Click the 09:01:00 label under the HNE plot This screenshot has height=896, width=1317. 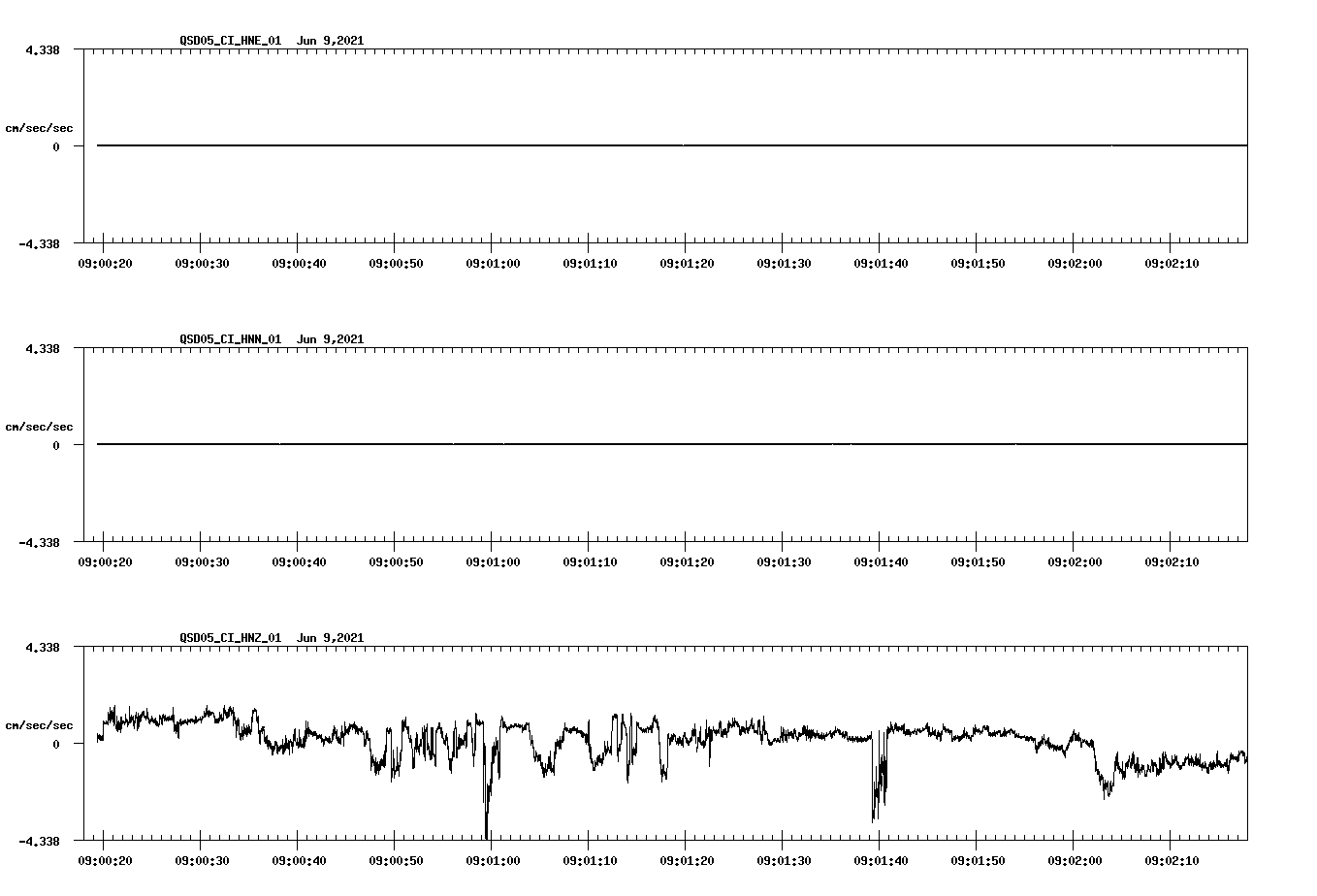(x=493, y=264)
